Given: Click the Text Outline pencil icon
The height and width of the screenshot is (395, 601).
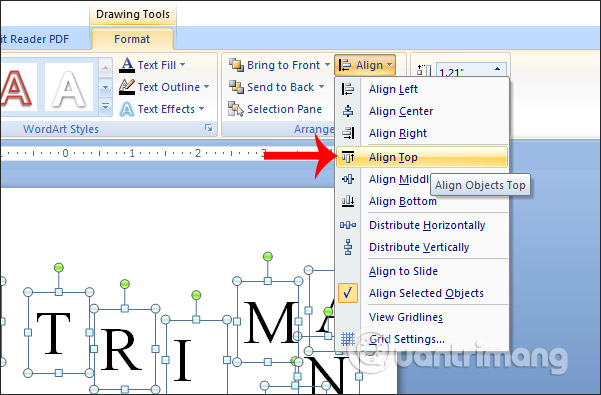Looking at the screenshot, I should click(127, 87).
